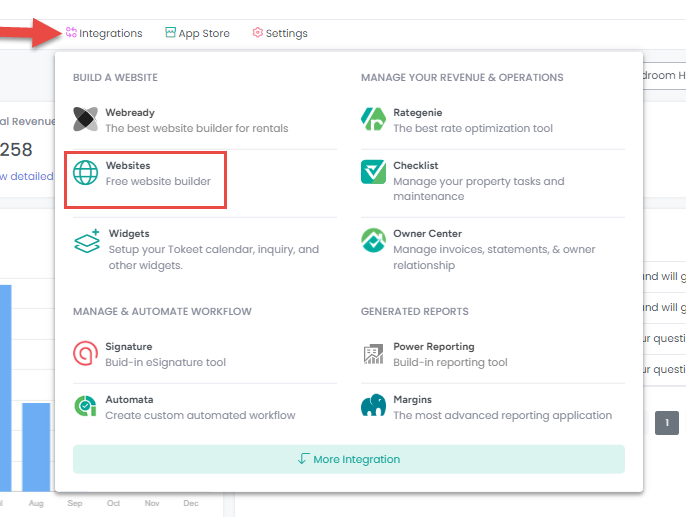The height and width of the screenshot is (517, 686).
Task: Open the Settings menu
Action: [280, 33]
